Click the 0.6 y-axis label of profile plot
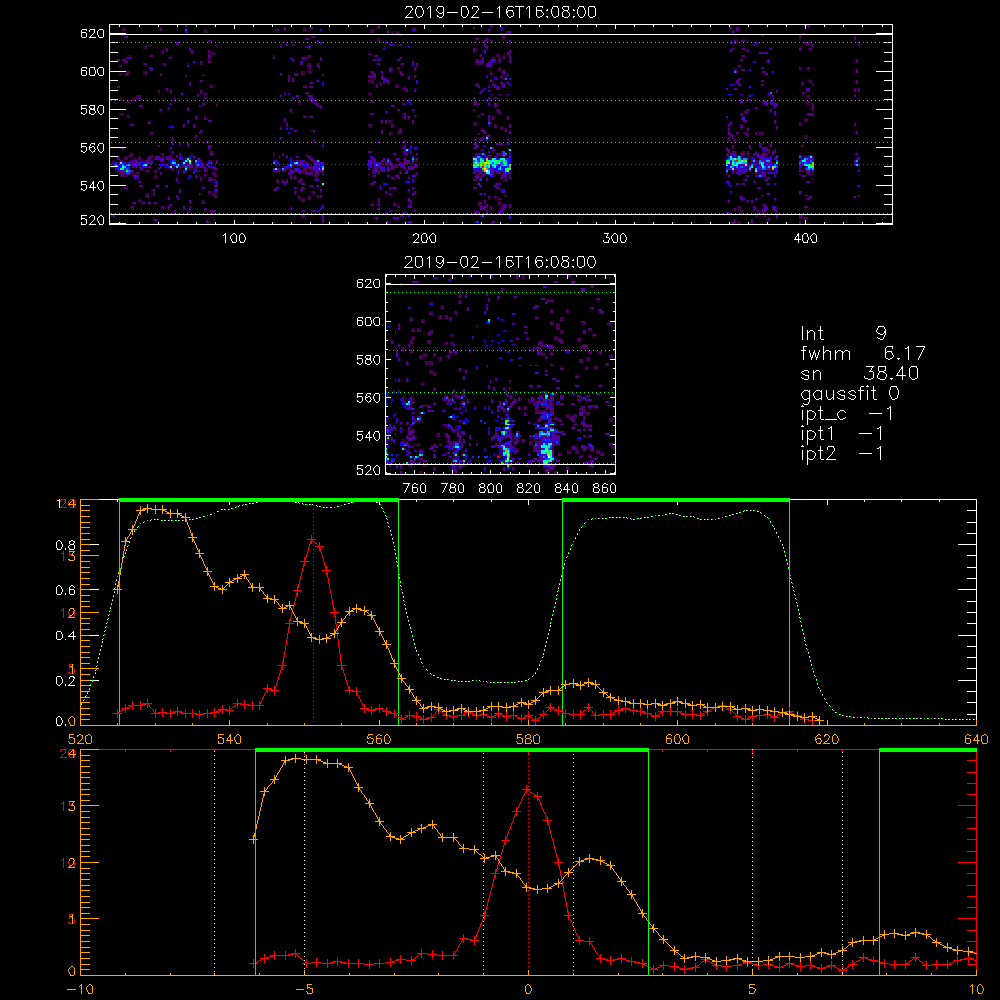The image size is (1000, 1000). tap(66, 591)
